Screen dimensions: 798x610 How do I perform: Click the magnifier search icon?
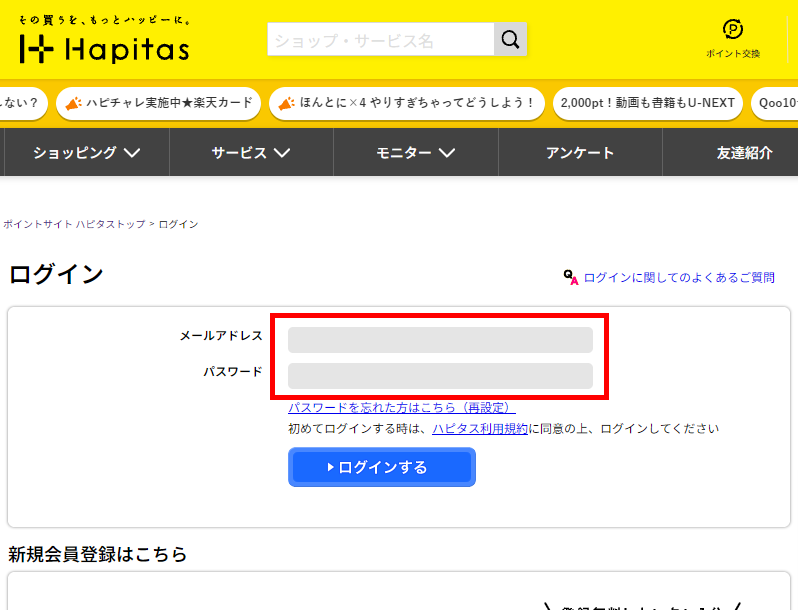510,39
